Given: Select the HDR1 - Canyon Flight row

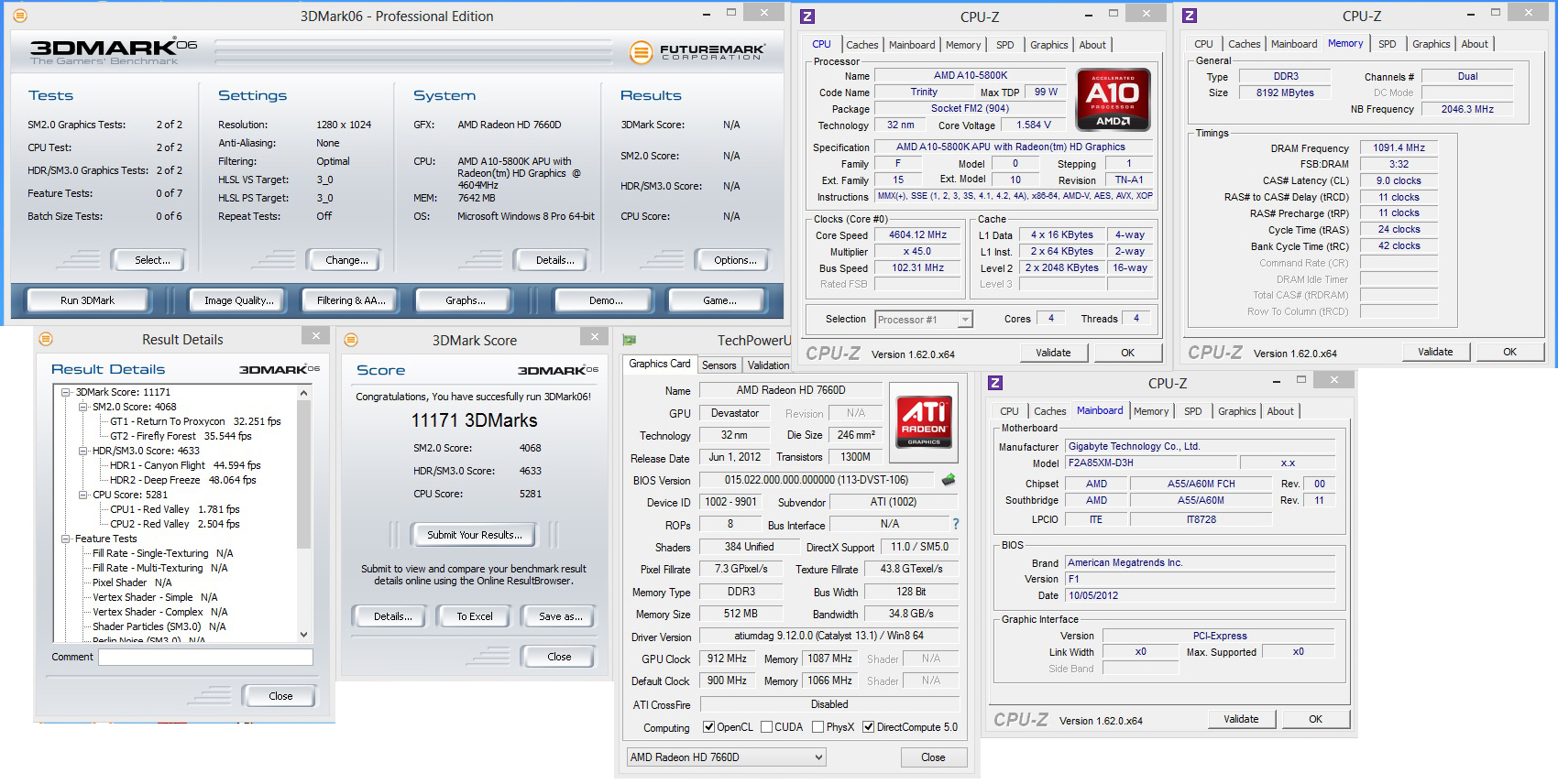Looking at the screenshot, I should [x=185, y=465].
